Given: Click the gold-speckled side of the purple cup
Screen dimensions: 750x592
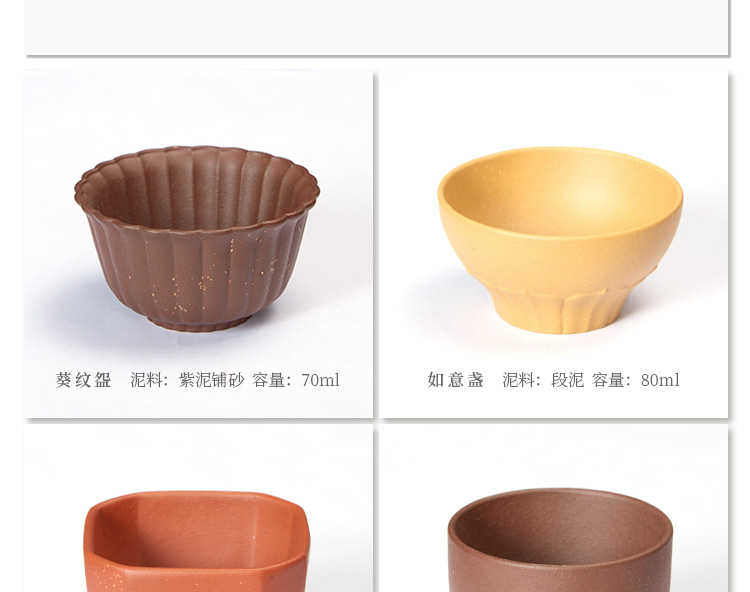Looking at the screenshot, I should [x=201, y=275].
